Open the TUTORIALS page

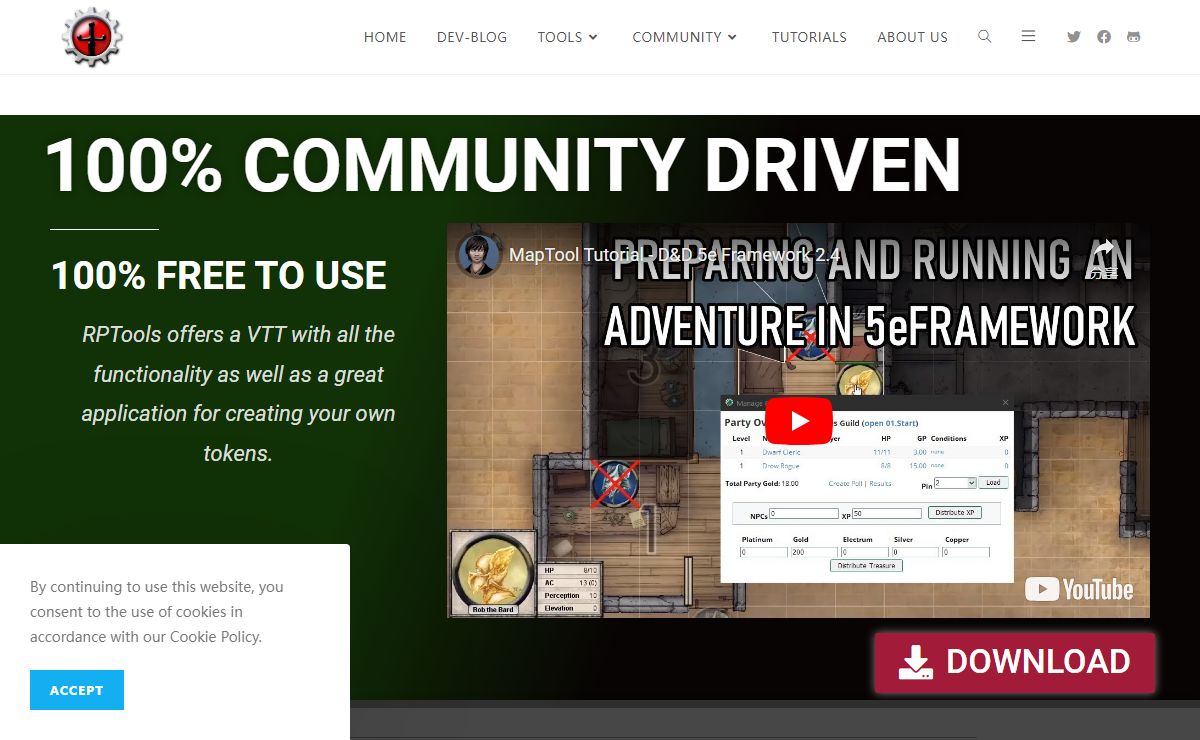[x=809, y=37]
